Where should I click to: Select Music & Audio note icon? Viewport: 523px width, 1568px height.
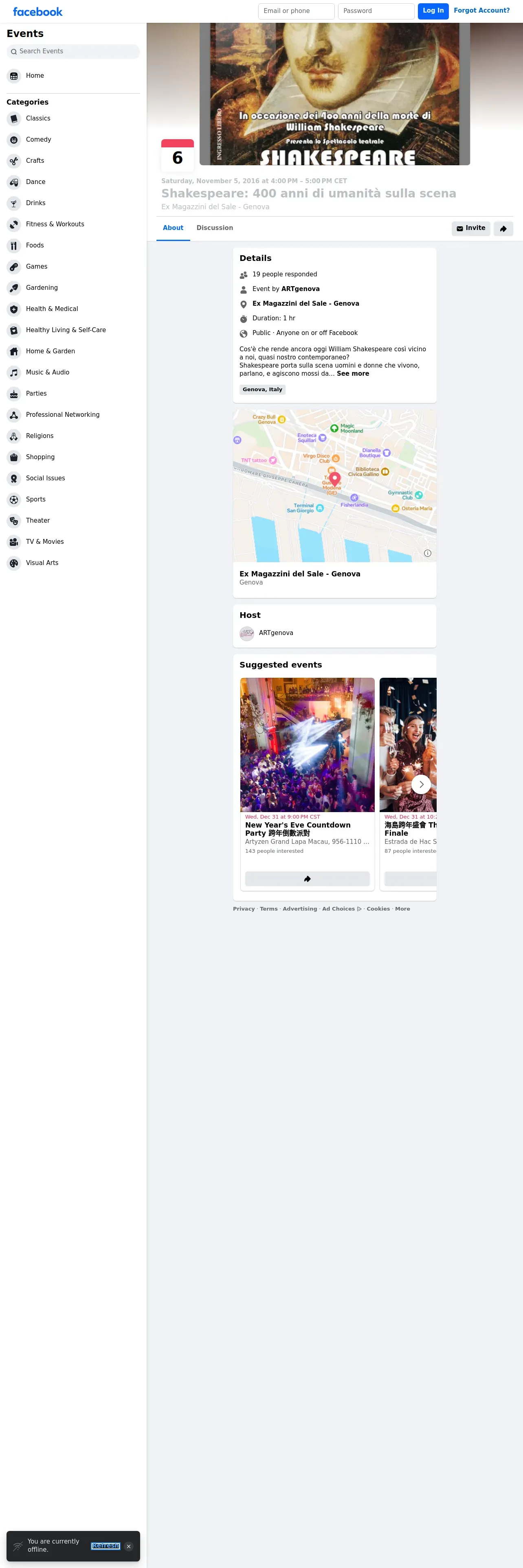point(14,372)
